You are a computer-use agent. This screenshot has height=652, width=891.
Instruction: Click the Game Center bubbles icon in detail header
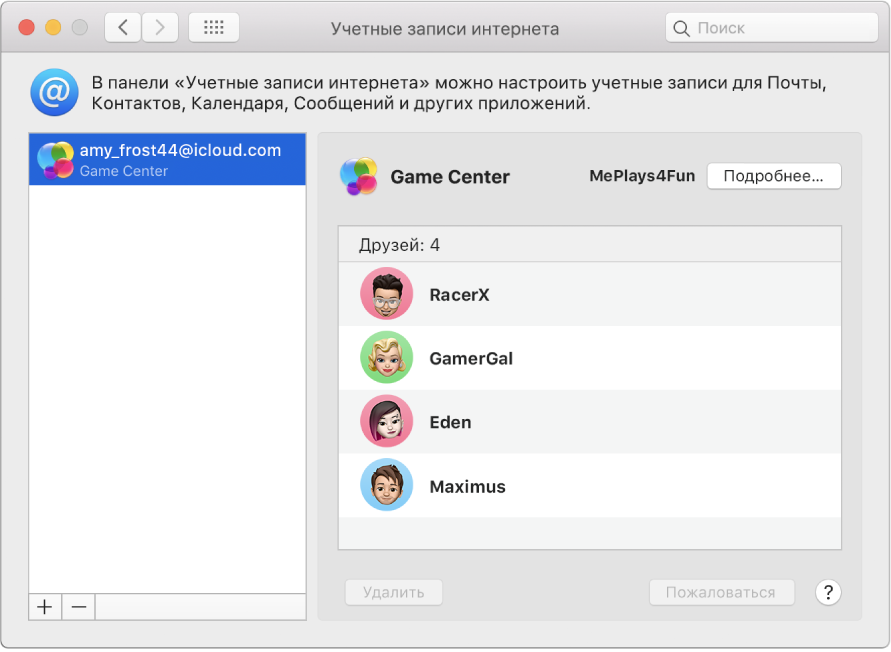(x=359, y=176)
